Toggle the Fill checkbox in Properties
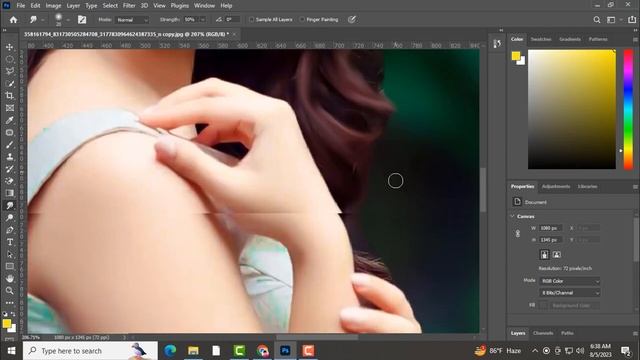Image resolution: width=640 pixels, height=360 pixels. pyautogui.click(x=543, y=305)
